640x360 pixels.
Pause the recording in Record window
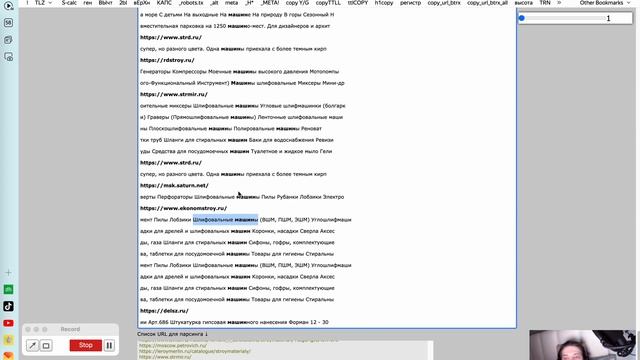pos(109,345)
